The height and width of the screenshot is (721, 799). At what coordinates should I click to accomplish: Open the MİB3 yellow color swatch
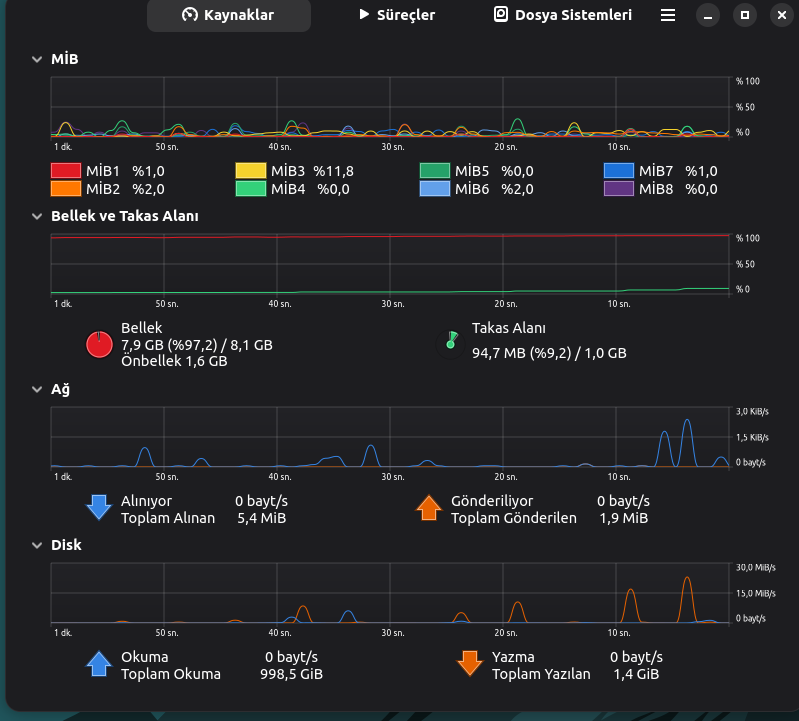[x=250, y=171]
